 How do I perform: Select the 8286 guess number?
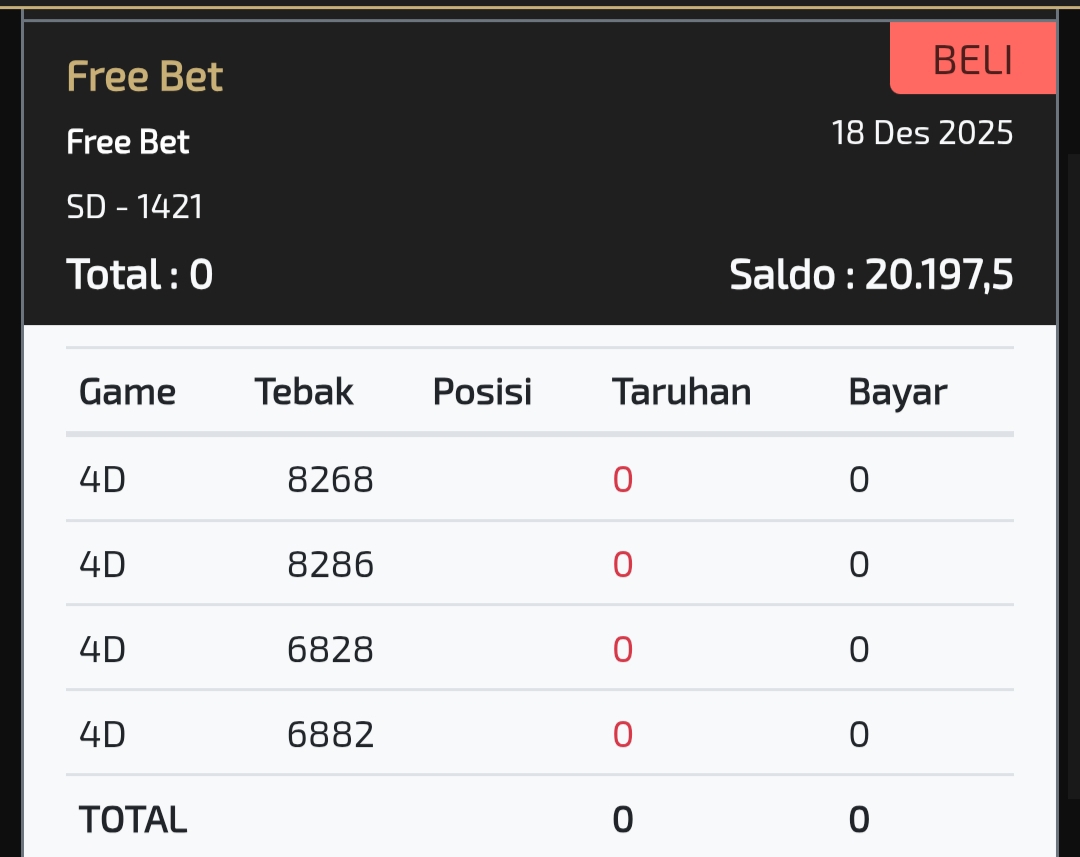coord(330,565)
